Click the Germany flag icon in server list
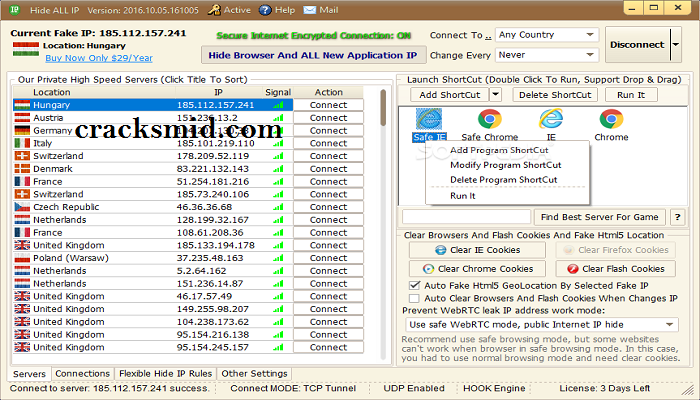The width and height of the screenshot is (700, 400). pyautogui.click(x=22, y=130)
